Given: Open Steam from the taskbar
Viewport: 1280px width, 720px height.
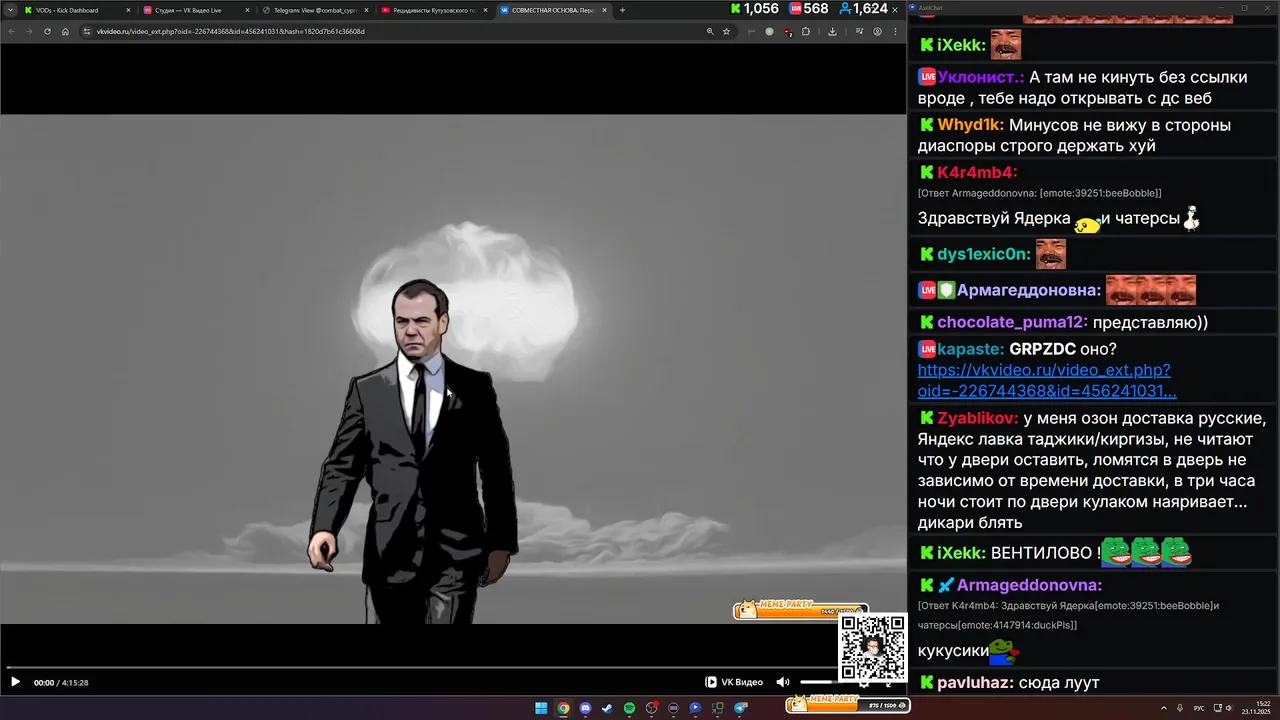Looking at the screenshot, I should tap(607, 708).
